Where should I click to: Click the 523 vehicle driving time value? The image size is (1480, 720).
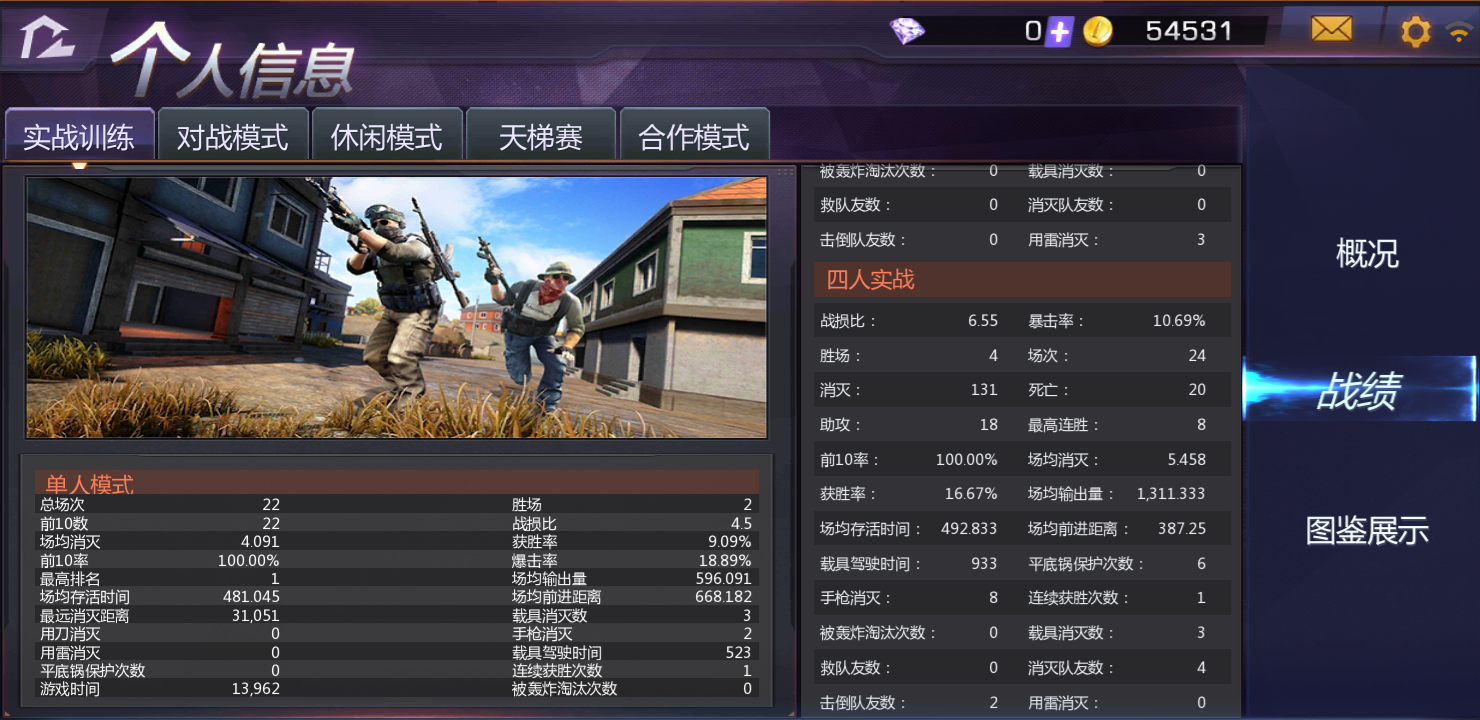(x=738, y=652)
